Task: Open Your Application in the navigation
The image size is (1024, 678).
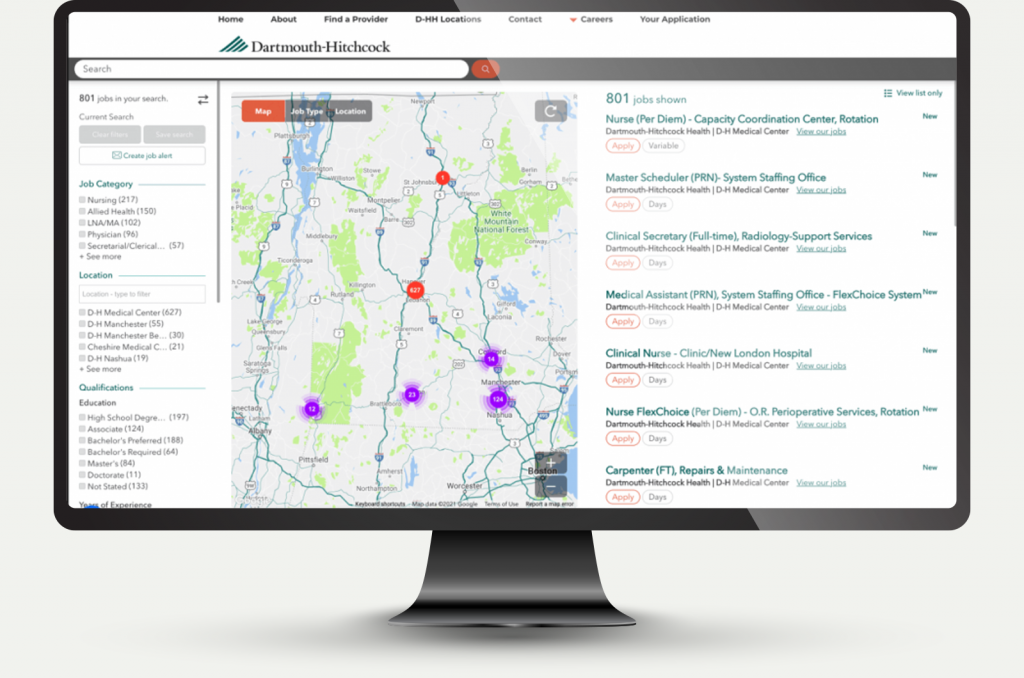Action: point(675,20)
